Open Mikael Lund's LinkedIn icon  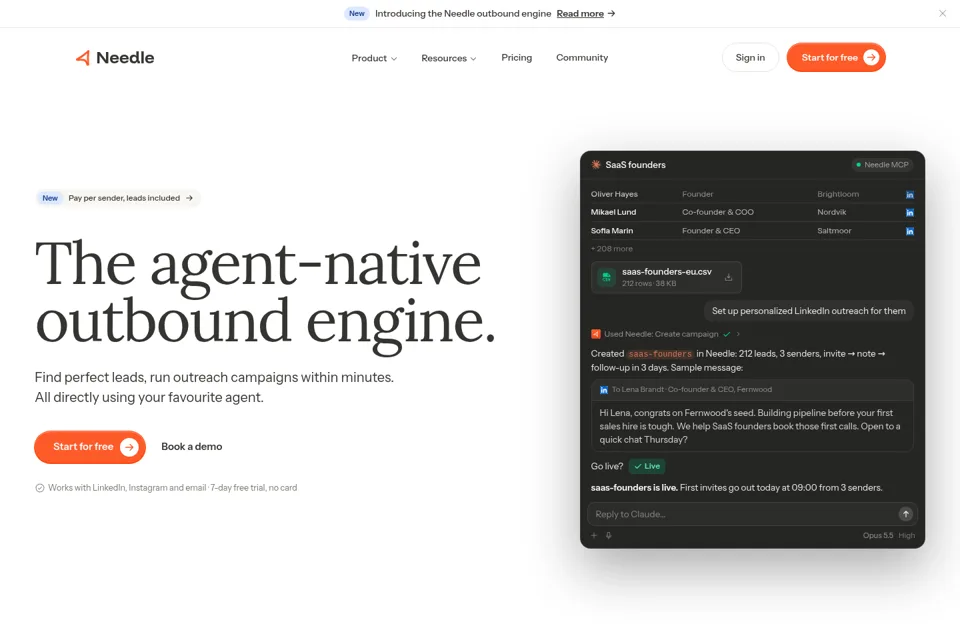coord(910,213)
